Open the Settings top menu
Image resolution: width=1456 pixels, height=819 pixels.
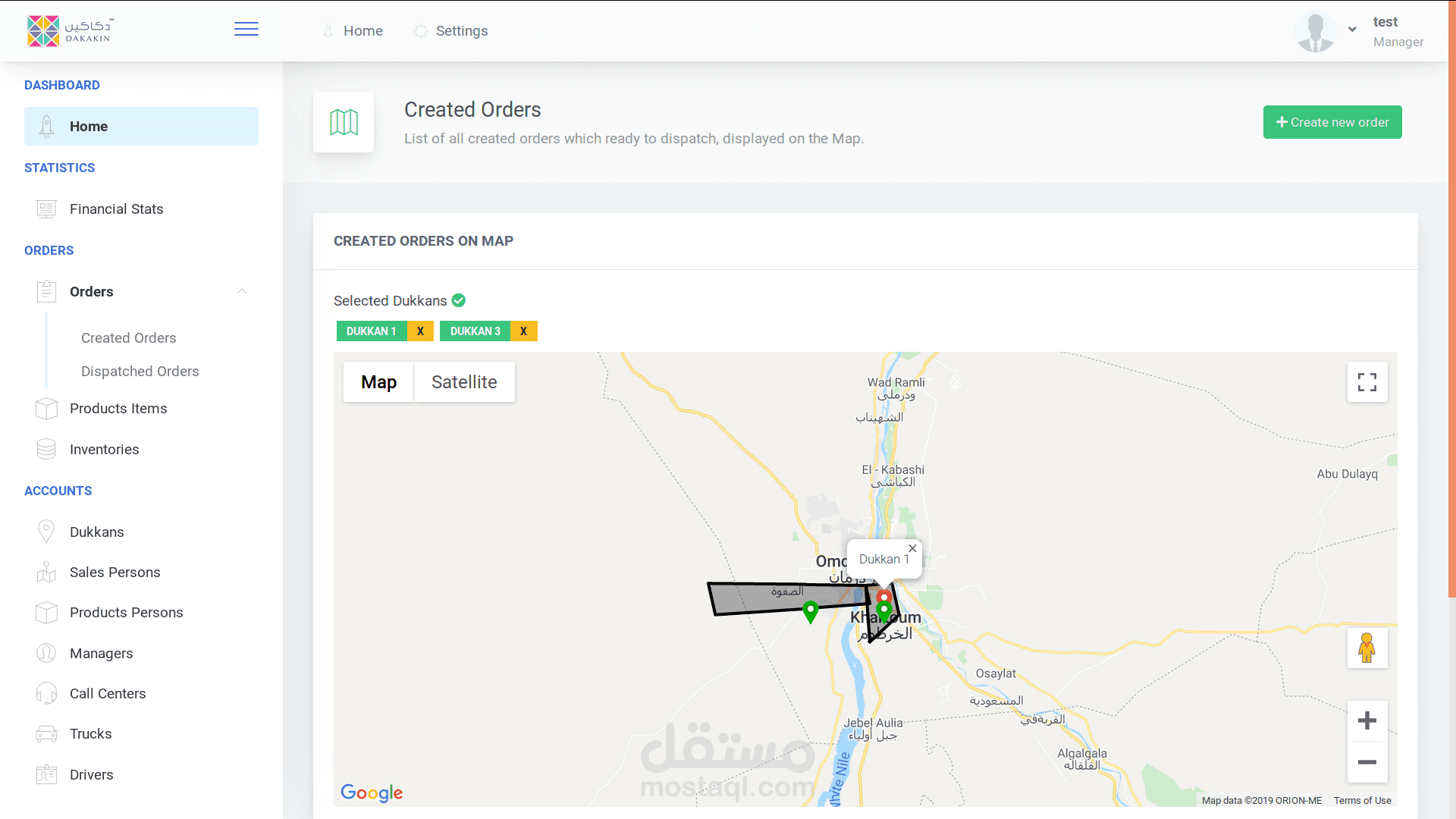pyautogui.click(x=461, y=31)
